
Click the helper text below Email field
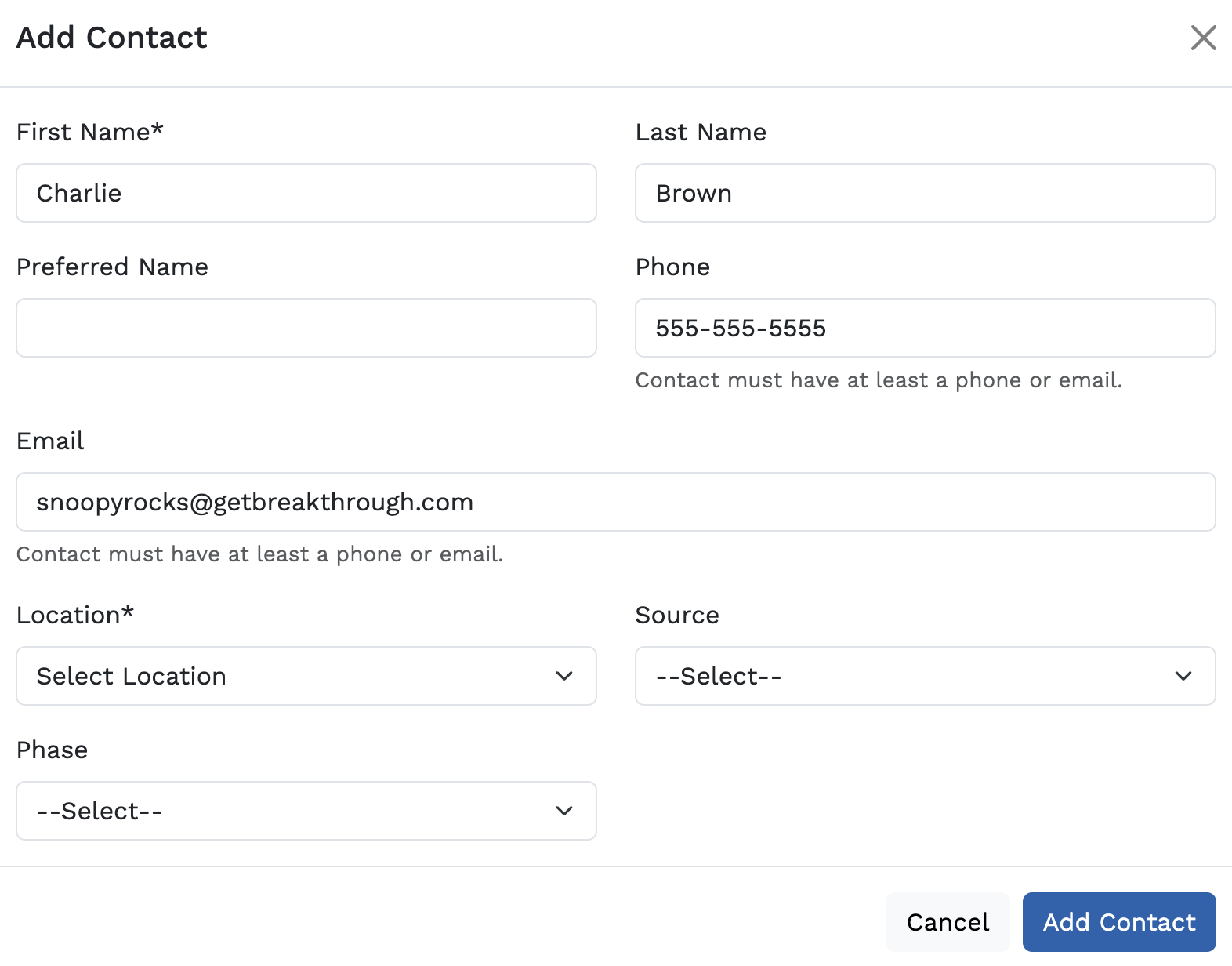[259, 554]
